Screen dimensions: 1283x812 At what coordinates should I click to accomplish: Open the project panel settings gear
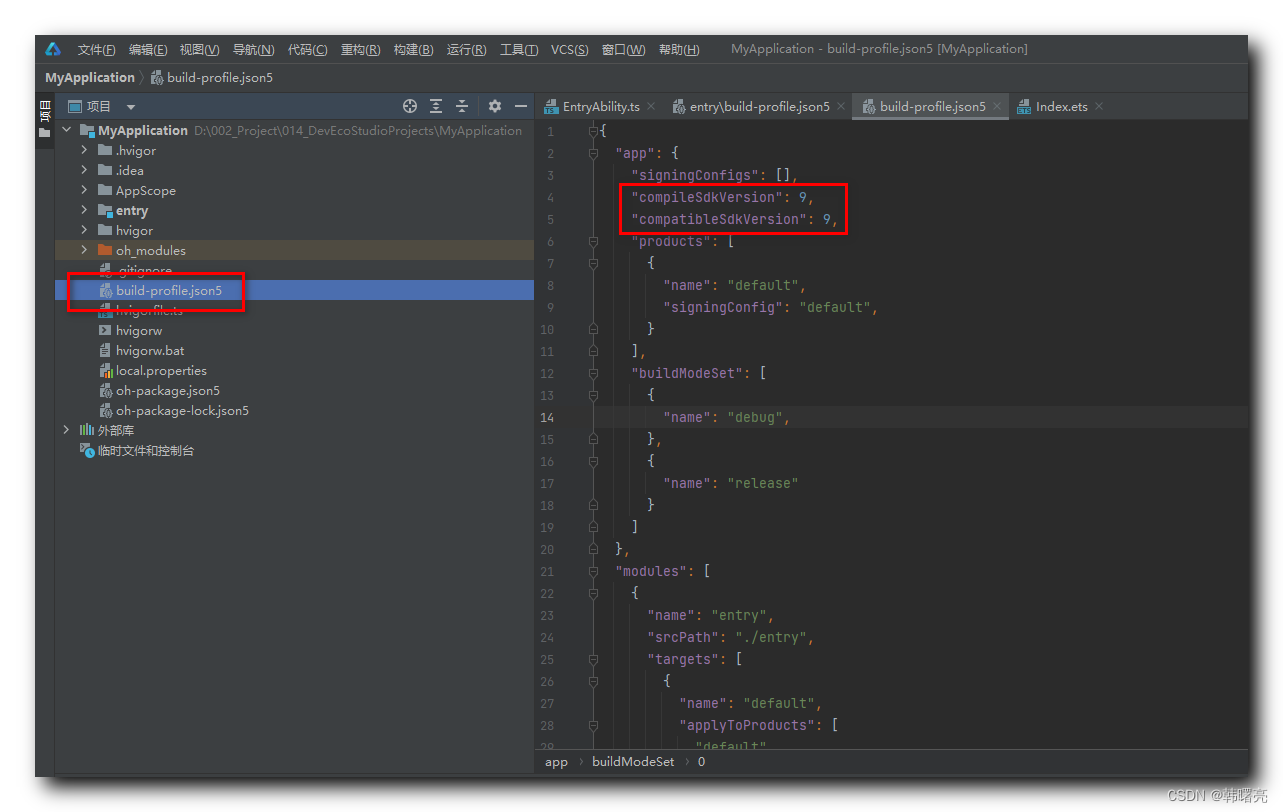pos(494,105)
